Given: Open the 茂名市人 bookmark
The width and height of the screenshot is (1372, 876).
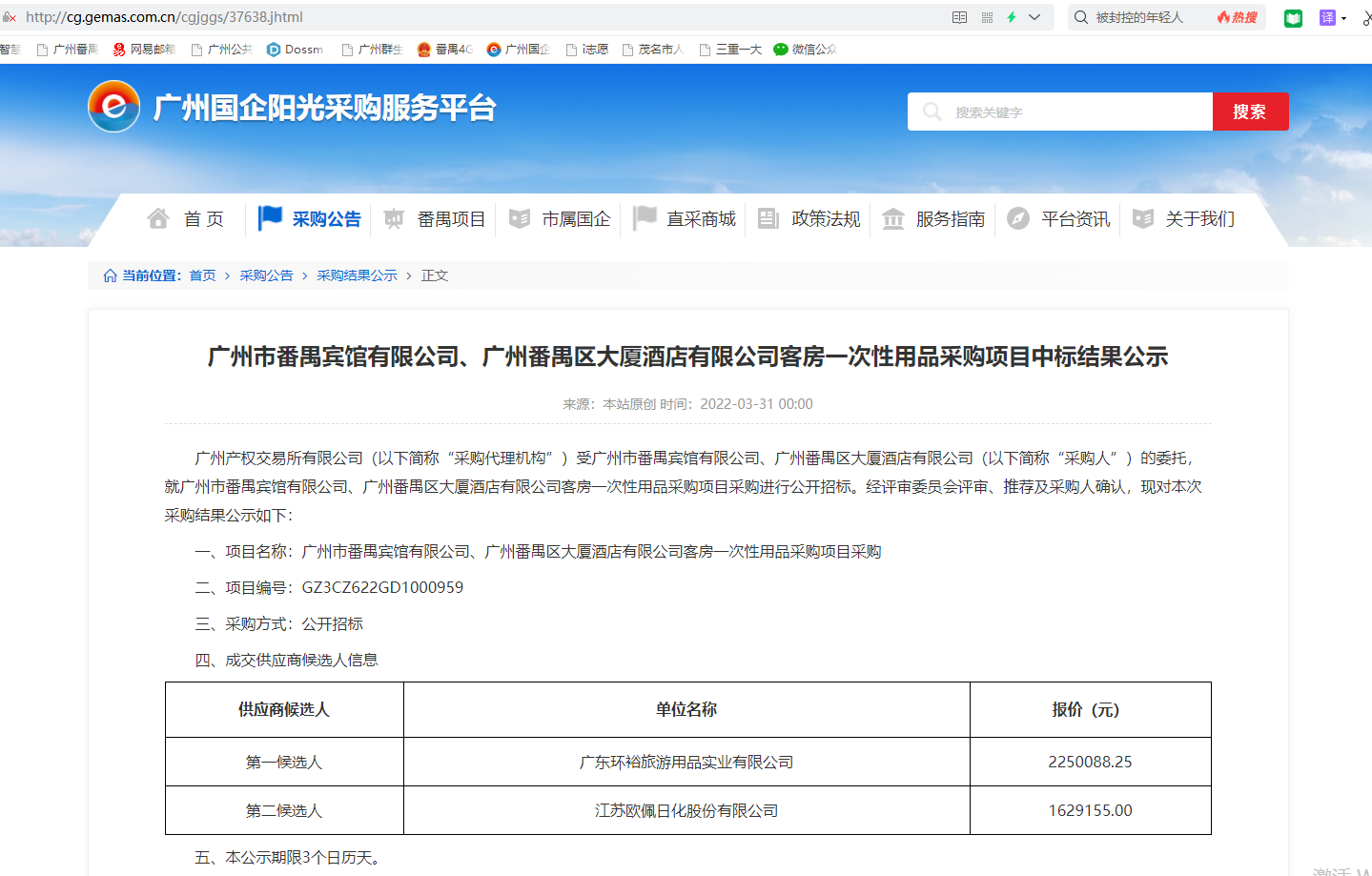Looking at the screenshot, I should coord(653,50).
